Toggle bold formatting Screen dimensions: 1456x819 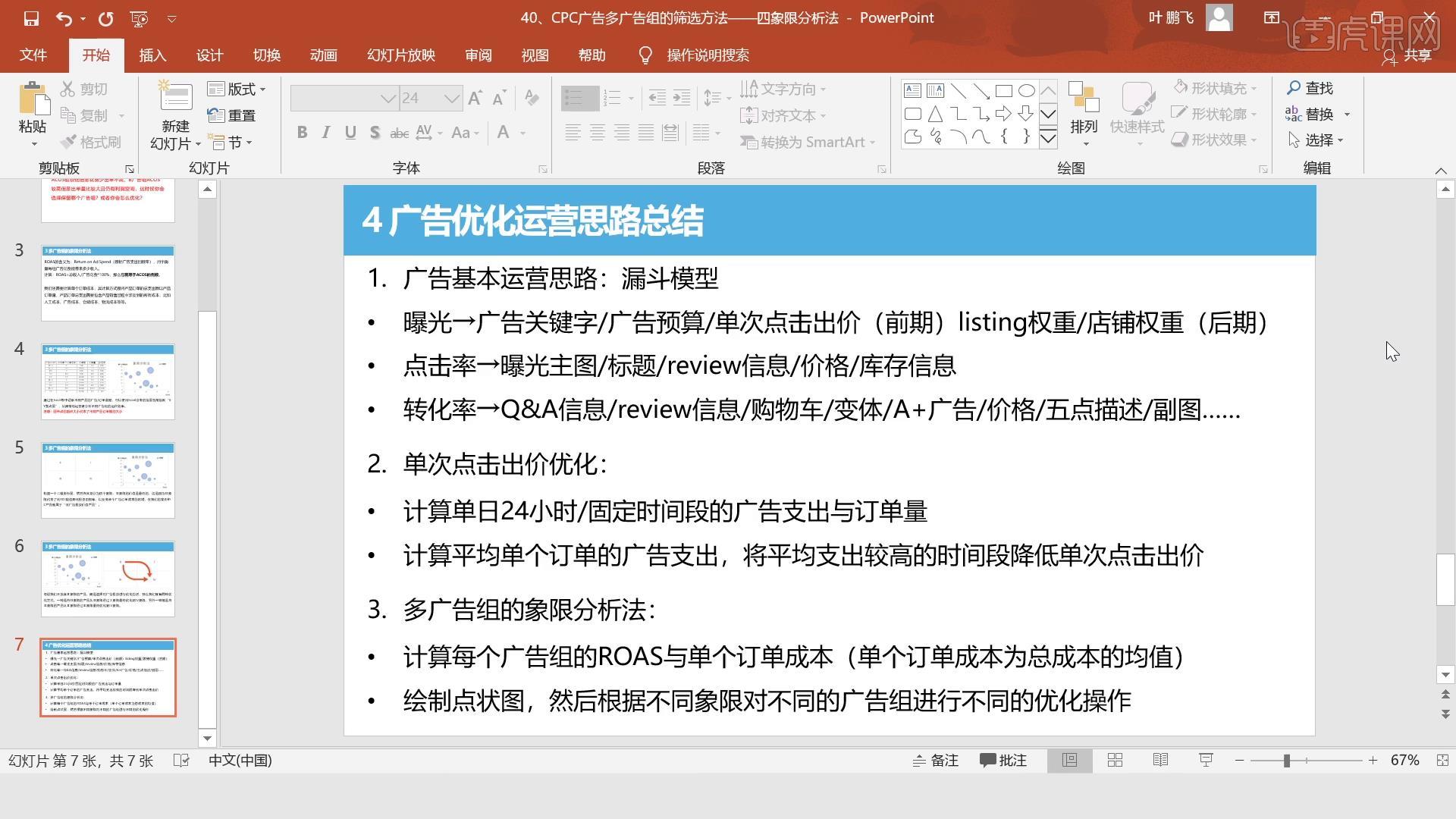(302, 132)
